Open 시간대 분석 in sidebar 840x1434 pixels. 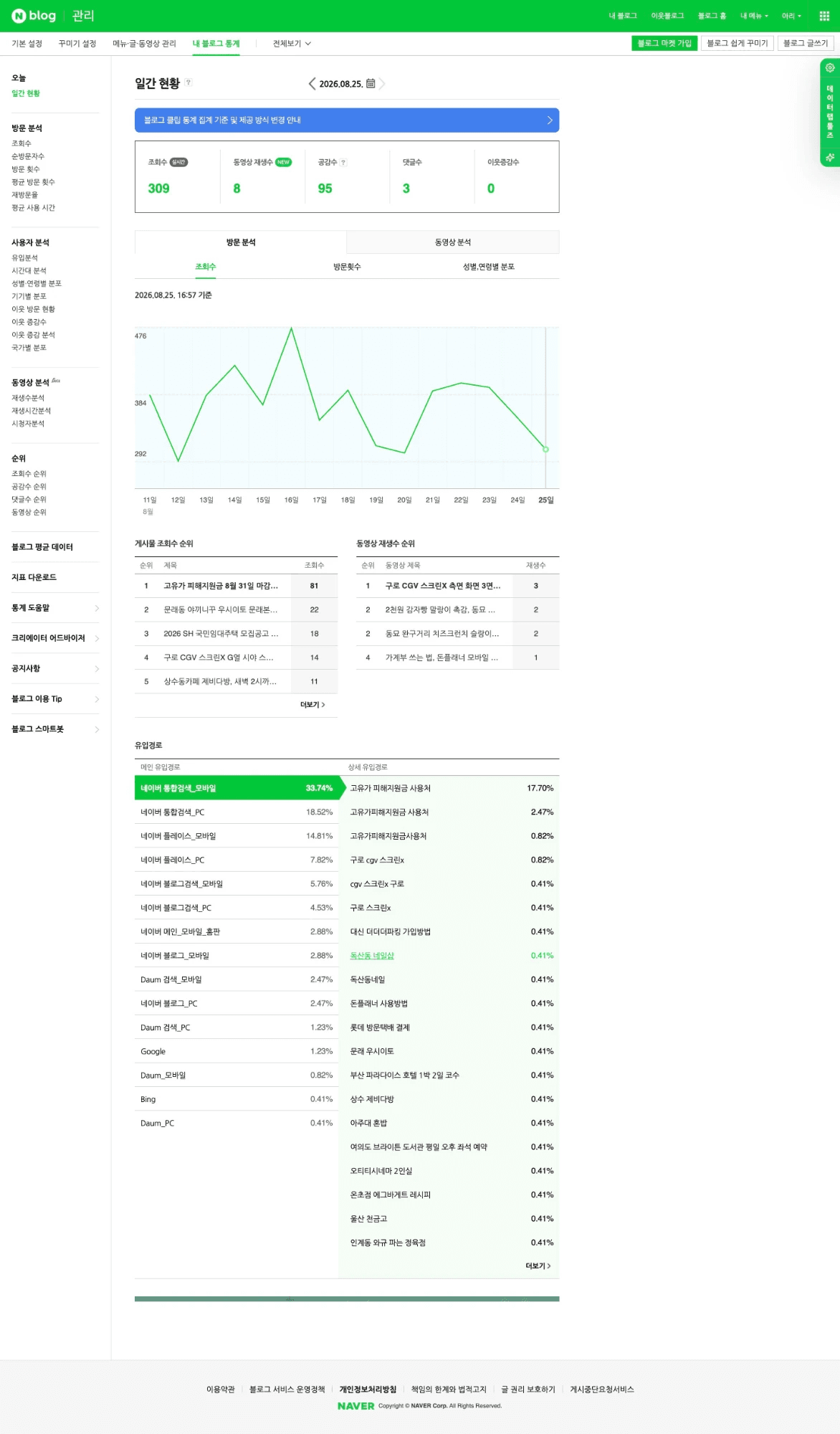(29, 271)
